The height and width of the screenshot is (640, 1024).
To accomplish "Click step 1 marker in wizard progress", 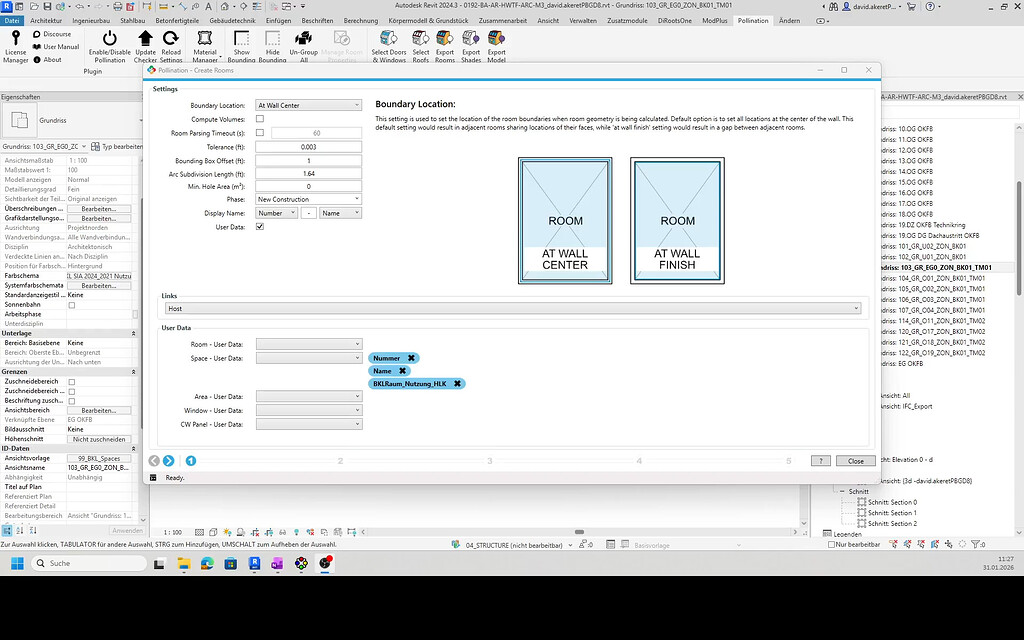I will tap(191, 461).
